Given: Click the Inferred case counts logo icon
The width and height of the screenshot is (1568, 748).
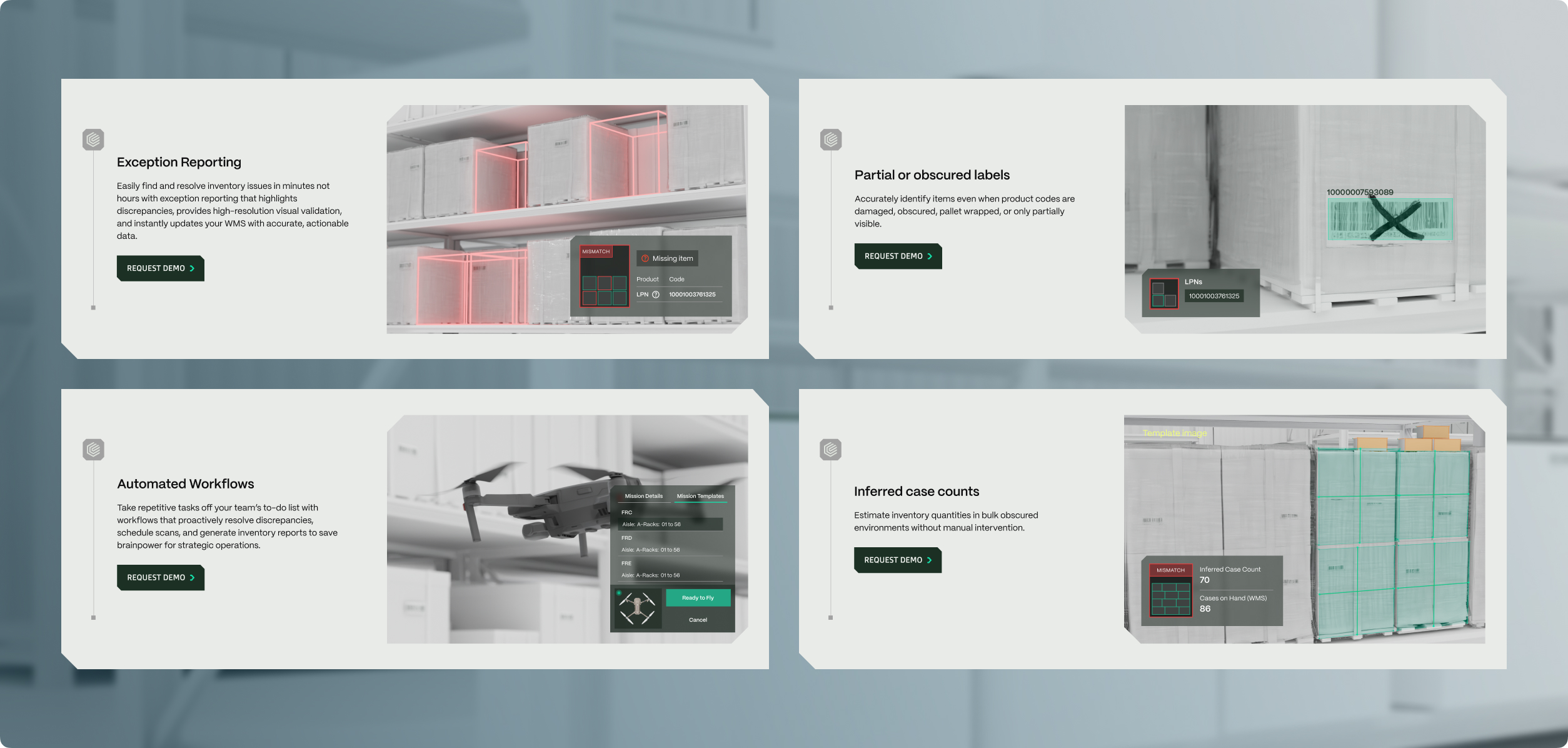Looking at the screenshot, I should click(x=830, y=449).
